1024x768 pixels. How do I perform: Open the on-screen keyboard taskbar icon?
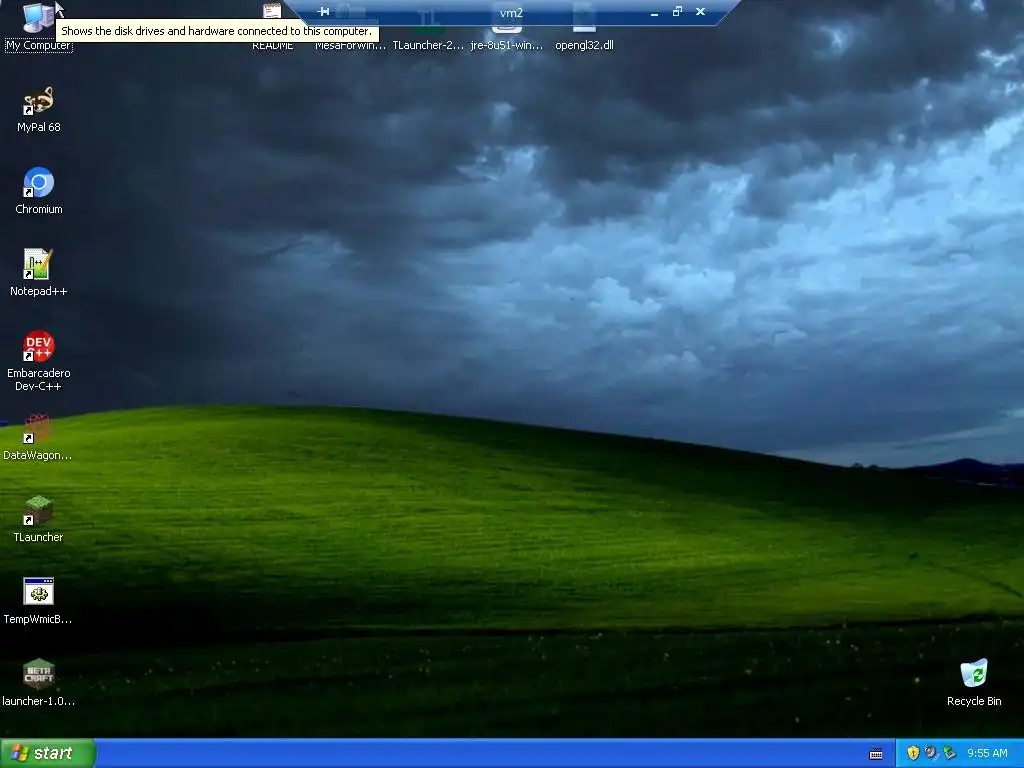click(x=876, y=754)
